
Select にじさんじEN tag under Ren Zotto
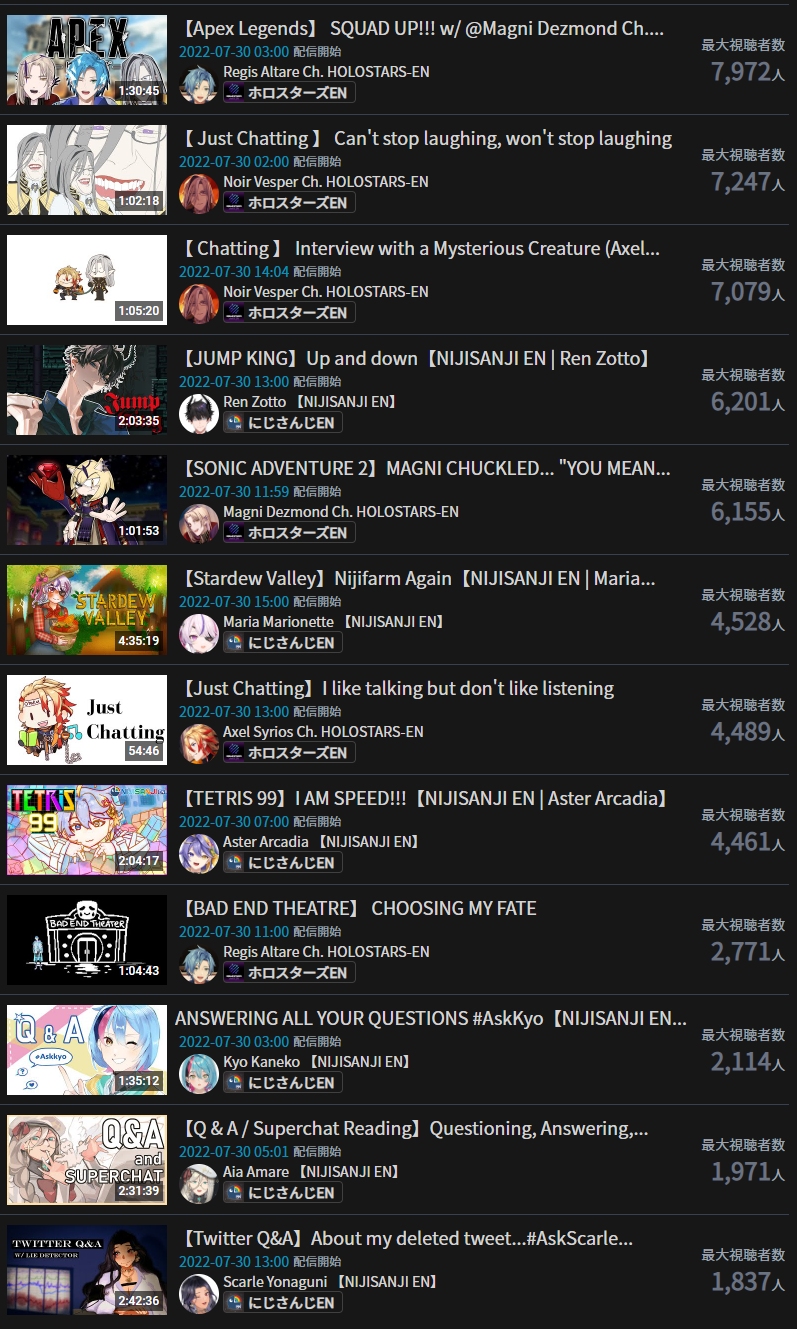click(283, 422)
